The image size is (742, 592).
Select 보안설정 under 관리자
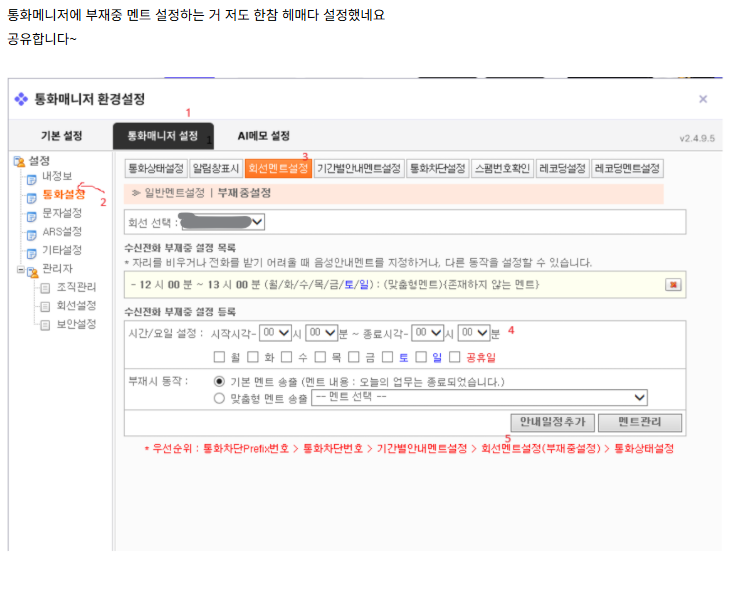[76, 324]
